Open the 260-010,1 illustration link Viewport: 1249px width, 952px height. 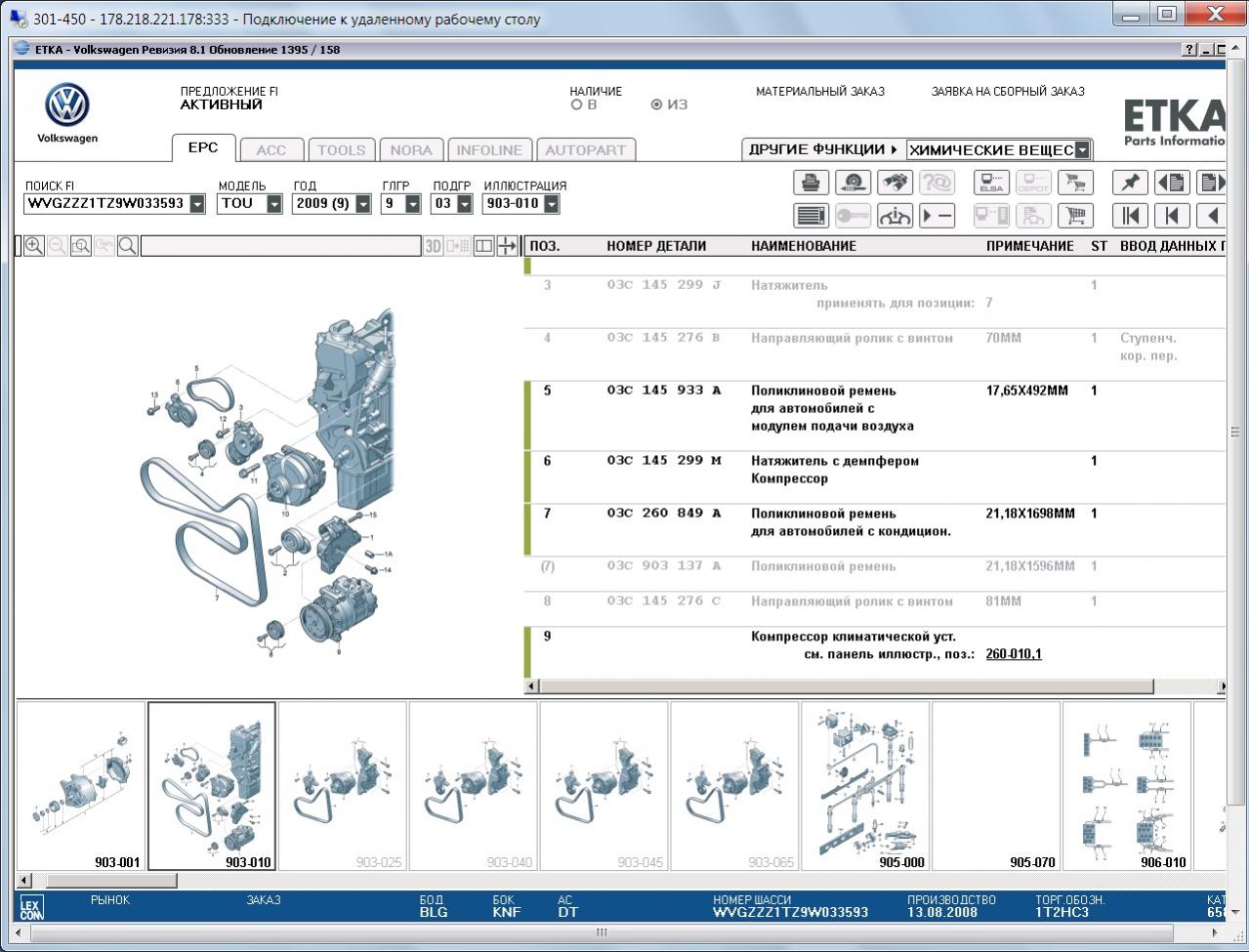1014,654
